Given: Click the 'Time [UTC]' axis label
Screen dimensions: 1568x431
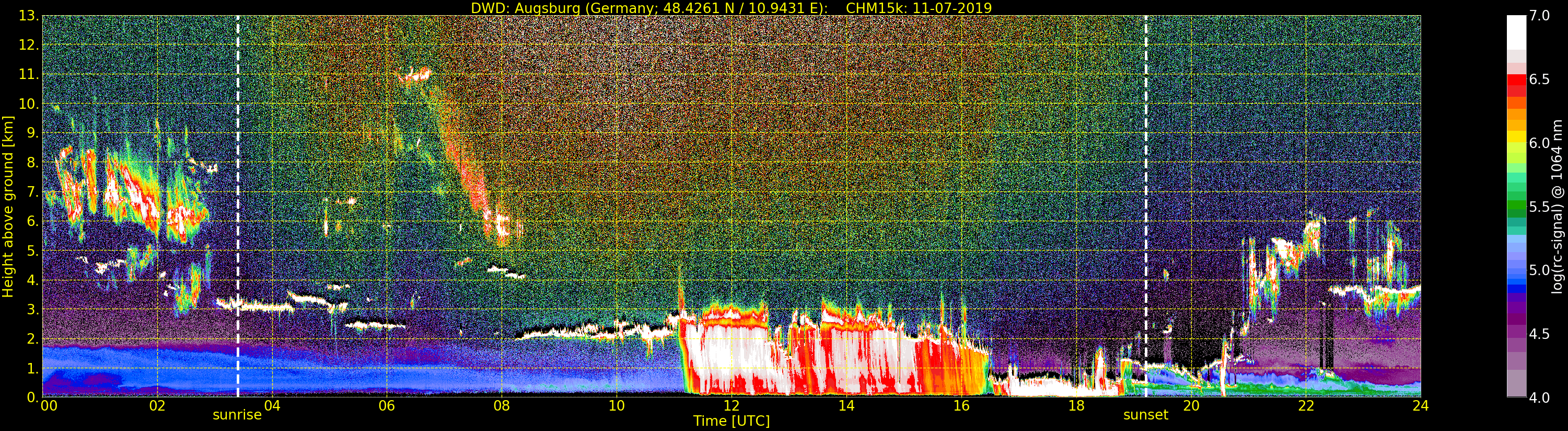Looking at the screenshot, I should [x=731, y=421].
